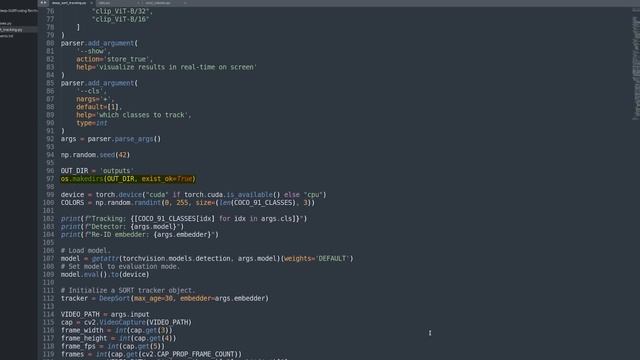Click the 'VIDEO_PATH = args.input' line
This screenshot has height=360, width=640.
105,314
